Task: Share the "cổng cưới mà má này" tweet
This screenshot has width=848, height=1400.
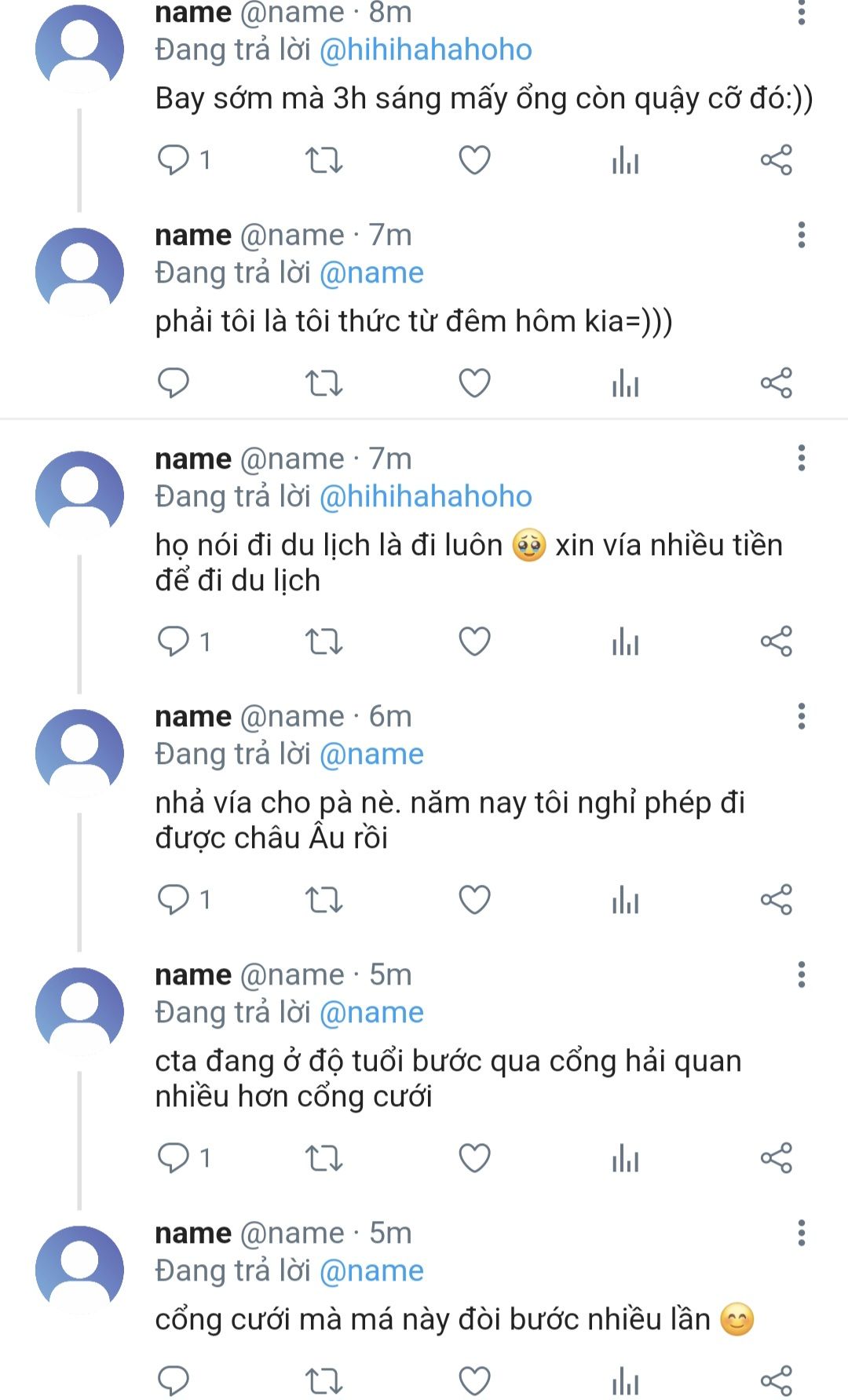Action: point(776,1380)
